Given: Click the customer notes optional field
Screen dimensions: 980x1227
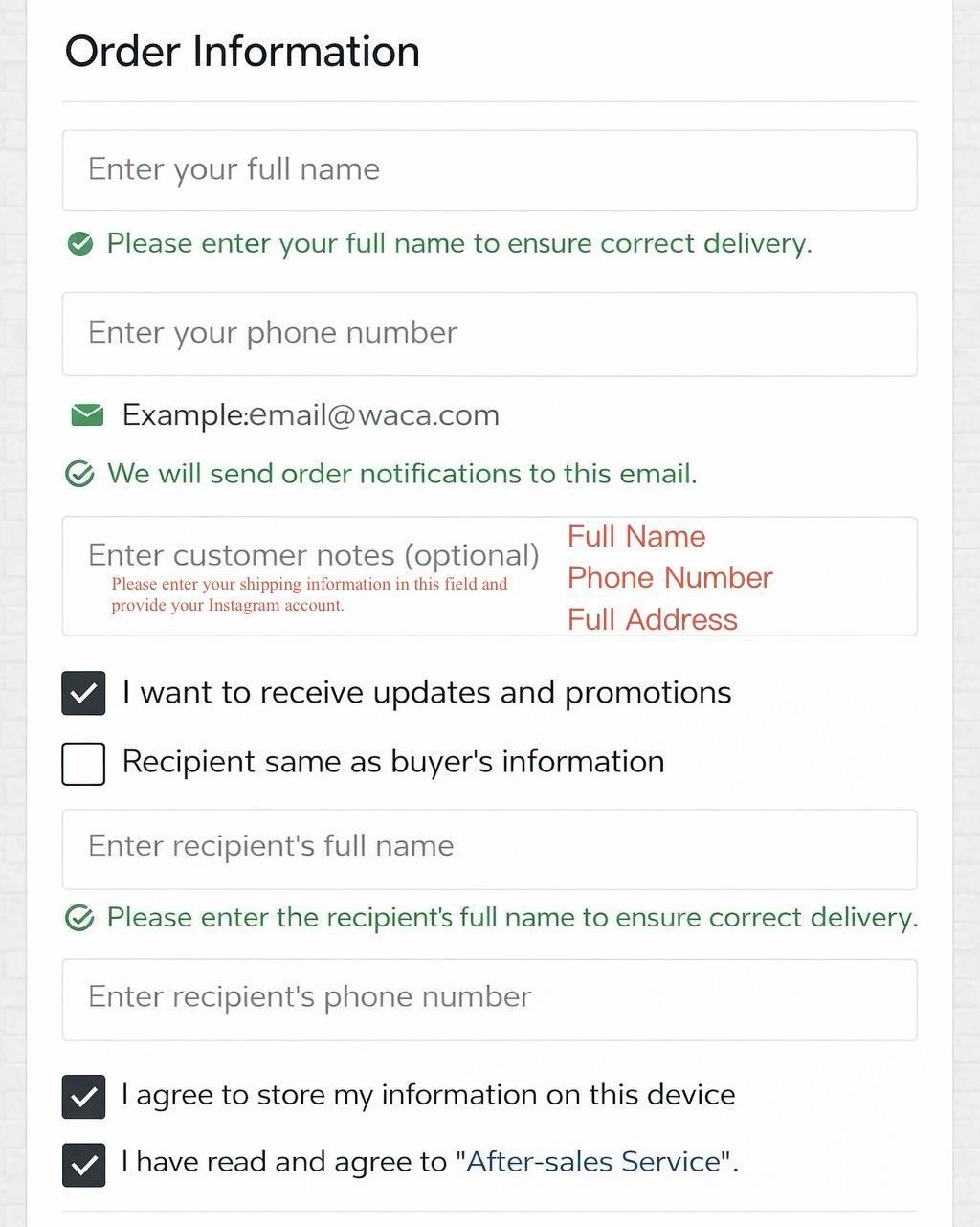Looking at the screenshot, I should pyautogui.click(x=313, y=555).
